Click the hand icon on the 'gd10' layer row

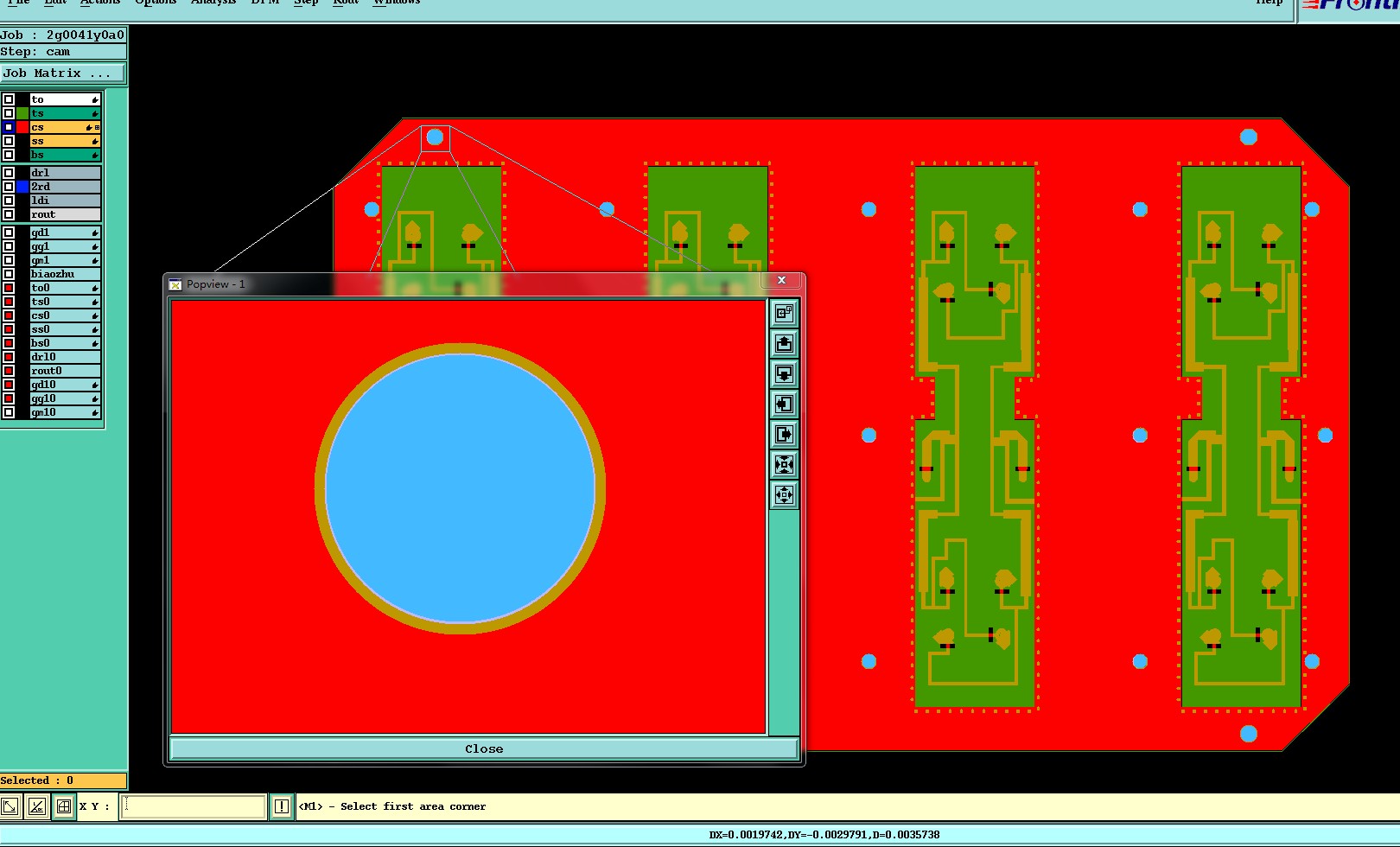click(95, 385)
